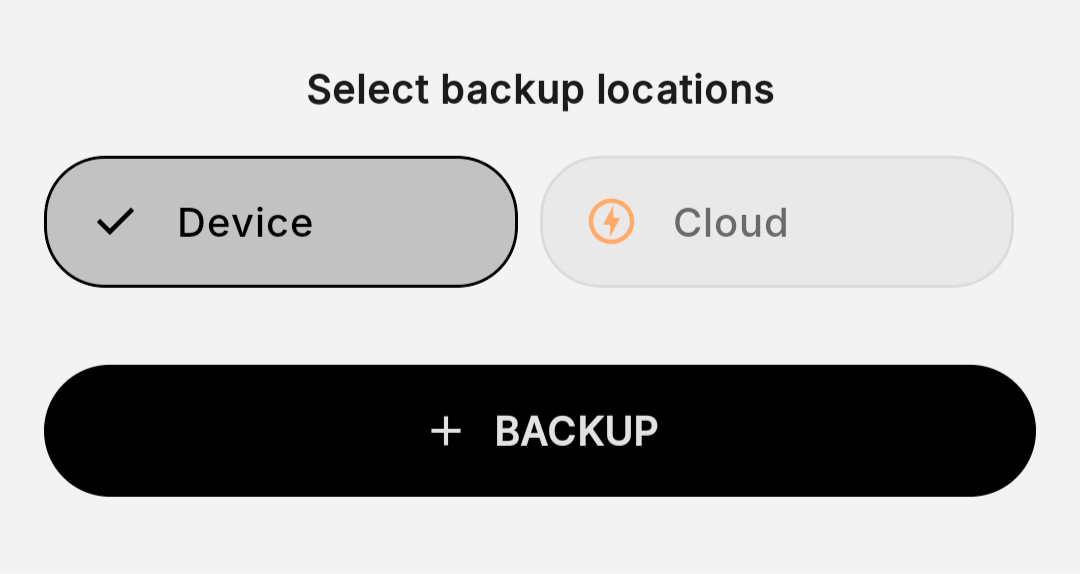Start backup with the BACKUP button
The width and height of the screenshot is (1080, 574).
[x=540, y=431]
